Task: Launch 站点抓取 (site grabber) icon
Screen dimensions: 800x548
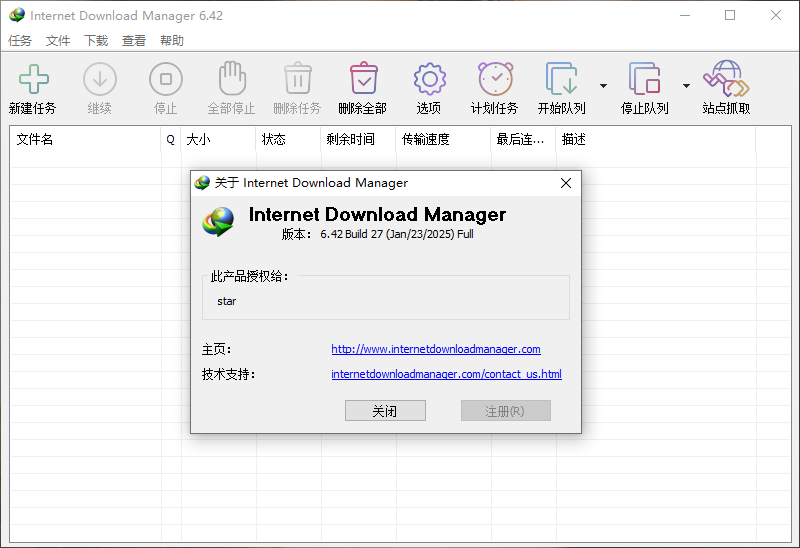Action: click(x=726, y=79)
